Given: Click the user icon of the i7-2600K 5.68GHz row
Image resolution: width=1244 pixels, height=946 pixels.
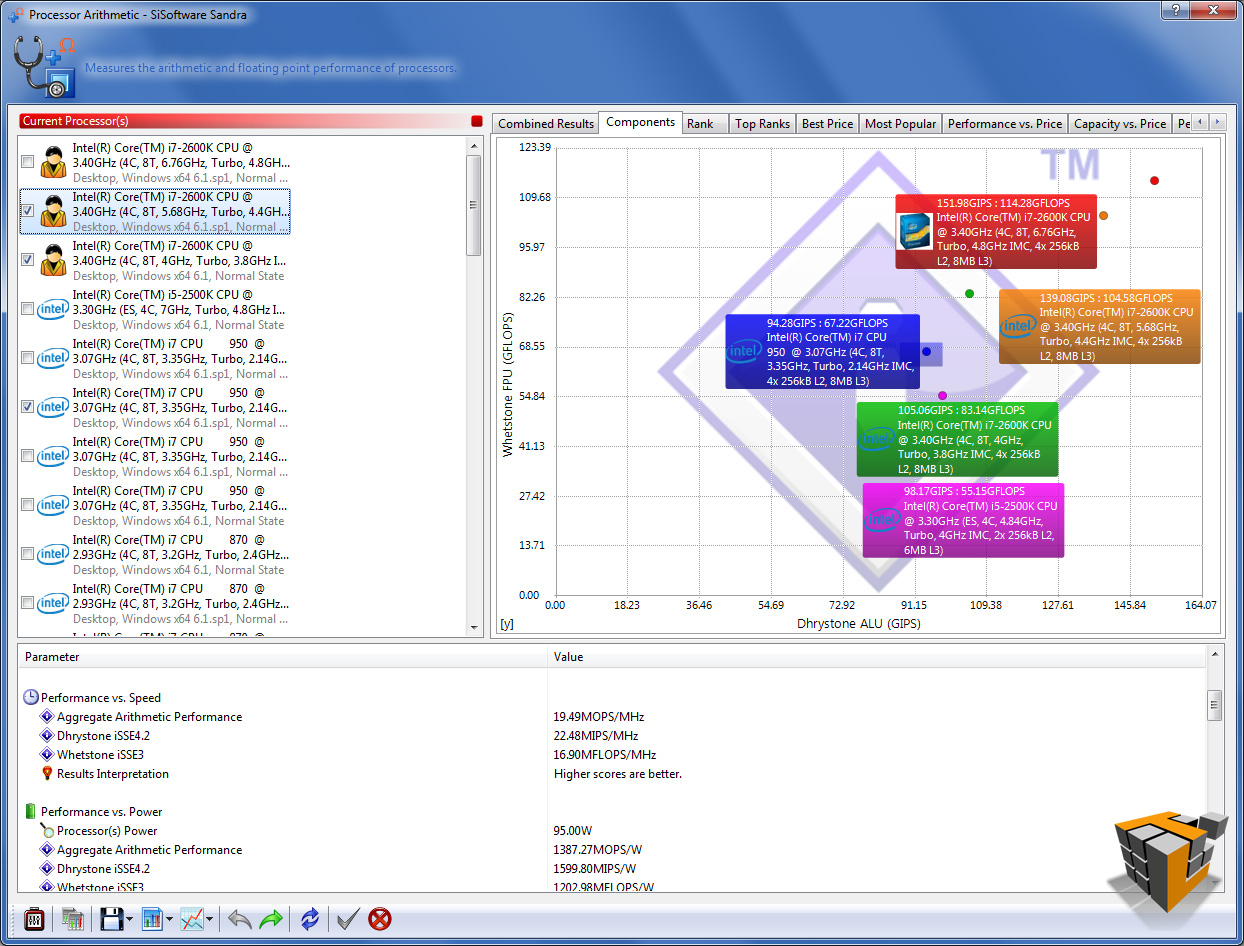Looking at the screenshot, I should click(53, 211).
